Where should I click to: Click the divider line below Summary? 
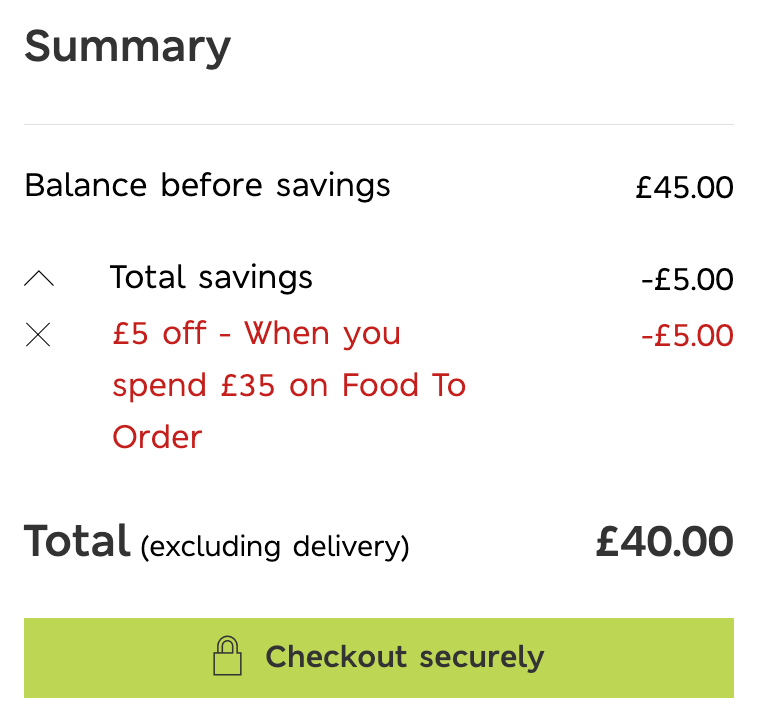coord(379,124)
